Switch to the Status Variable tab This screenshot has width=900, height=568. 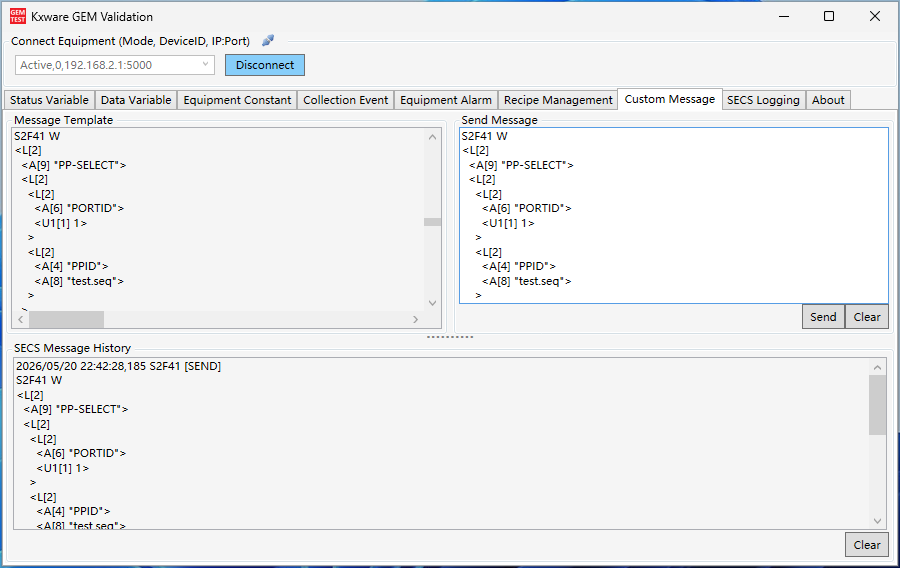click(49, 100)
